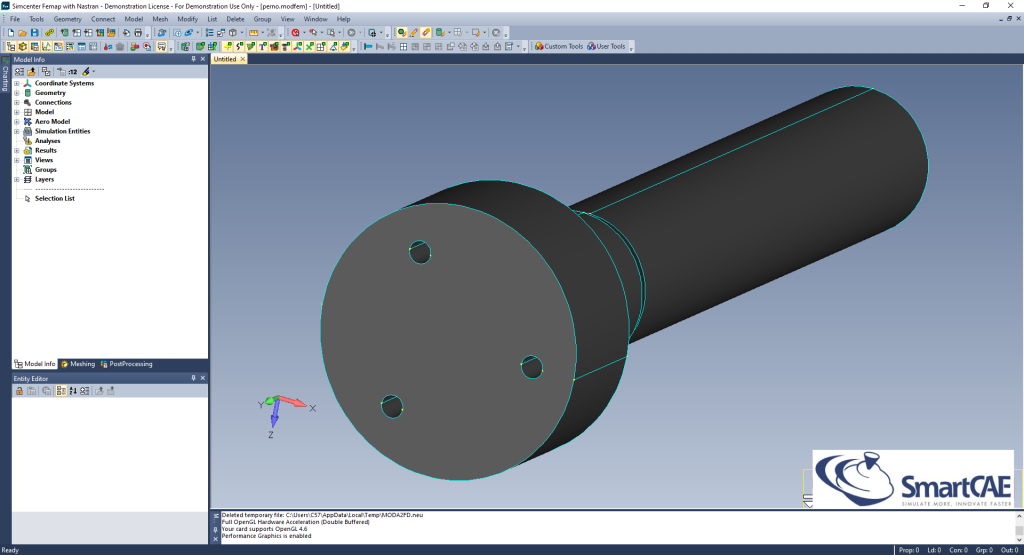Open User Tools toolbar button
1024x555 pixels.
click(606, 46)
